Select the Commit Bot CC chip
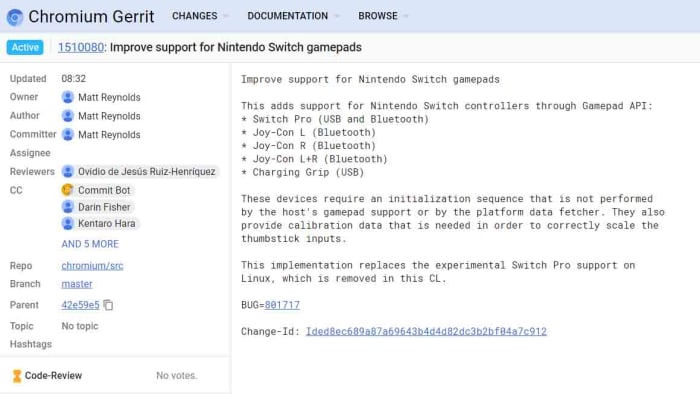This screenshot has height=394, width=700. coord(97,190)
